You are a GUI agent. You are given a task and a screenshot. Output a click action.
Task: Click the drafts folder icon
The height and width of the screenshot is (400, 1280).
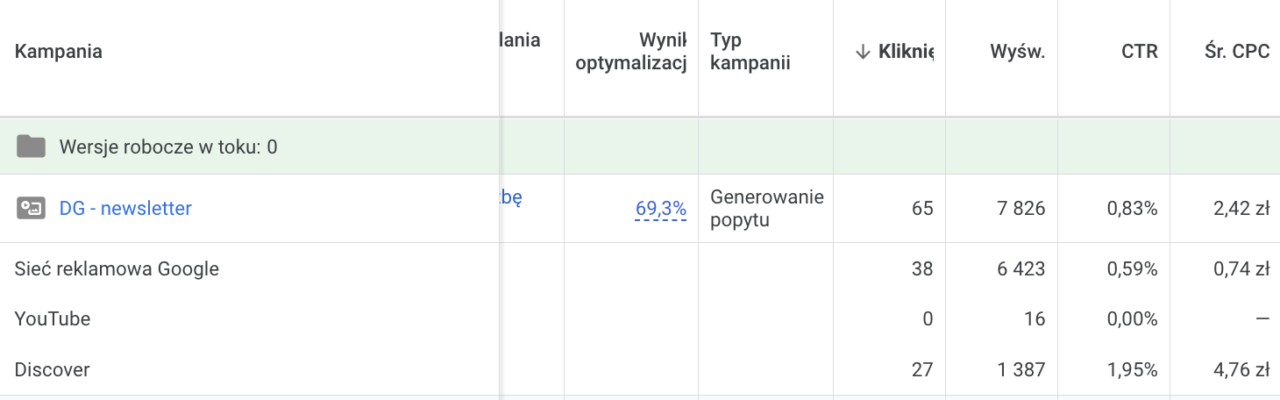pos(31,147)
